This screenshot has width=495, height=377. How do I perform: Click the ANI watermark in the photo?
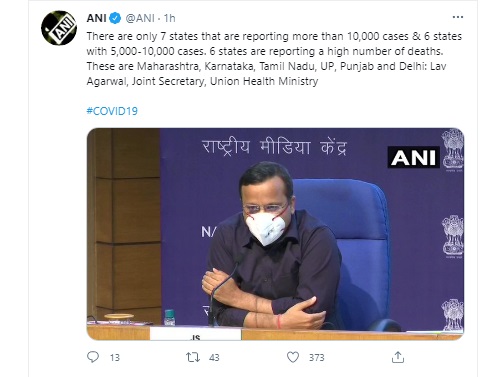click(x=413, y=157)
